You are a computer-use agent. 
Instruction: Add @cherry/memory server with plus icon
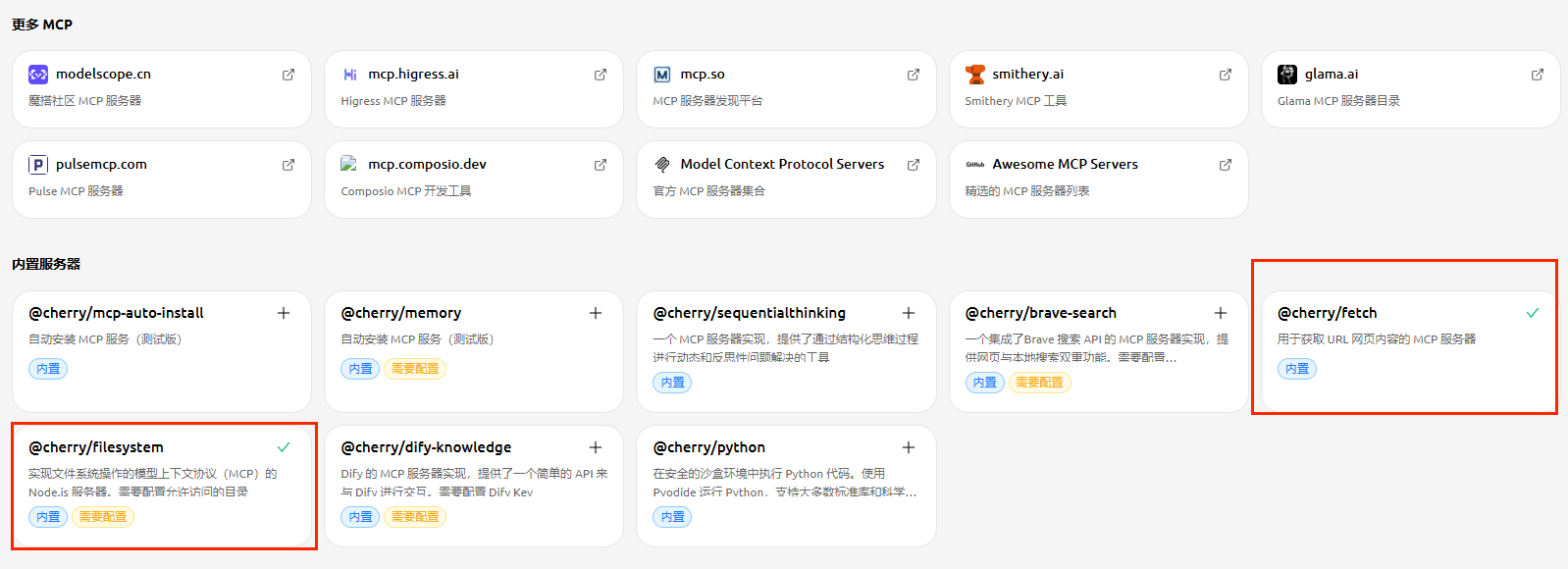tap(596, 313)
